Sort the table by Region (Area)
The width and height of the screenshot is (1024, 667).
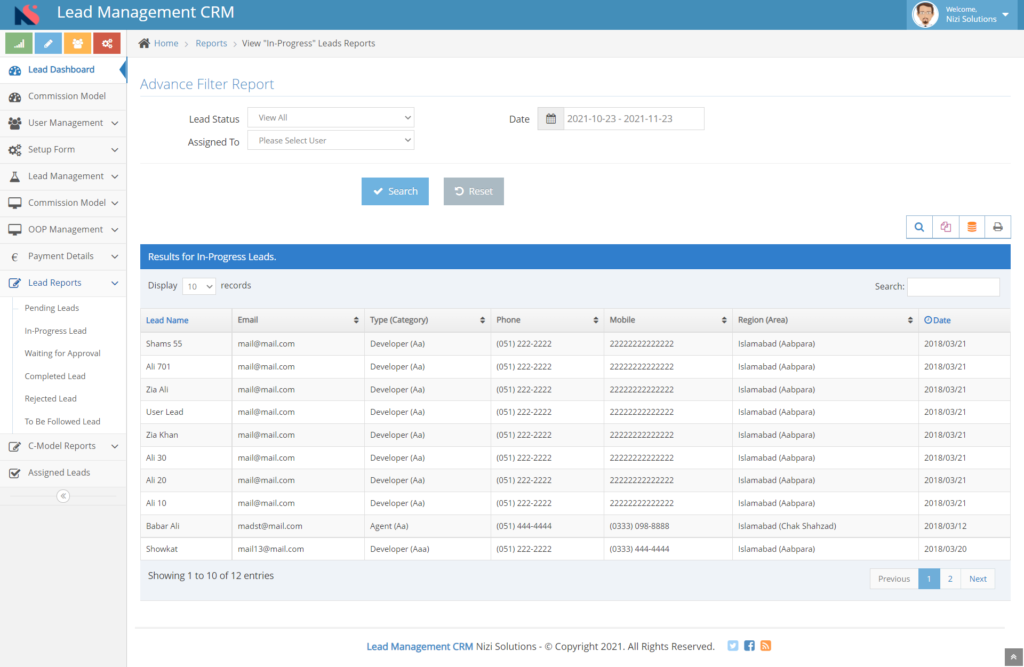tap(825, 320)
